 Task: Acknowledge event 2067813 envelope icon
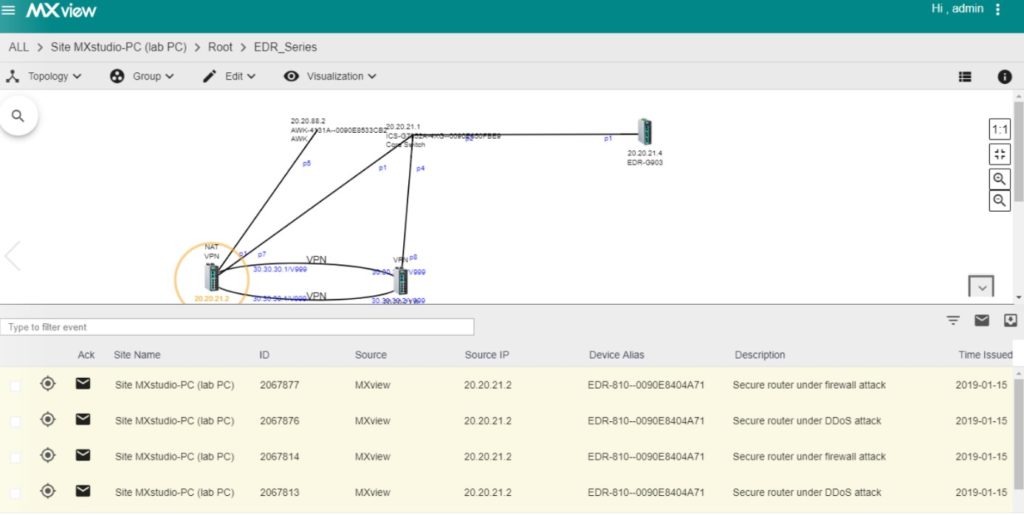pyautogui.click(x=83, y=491)
